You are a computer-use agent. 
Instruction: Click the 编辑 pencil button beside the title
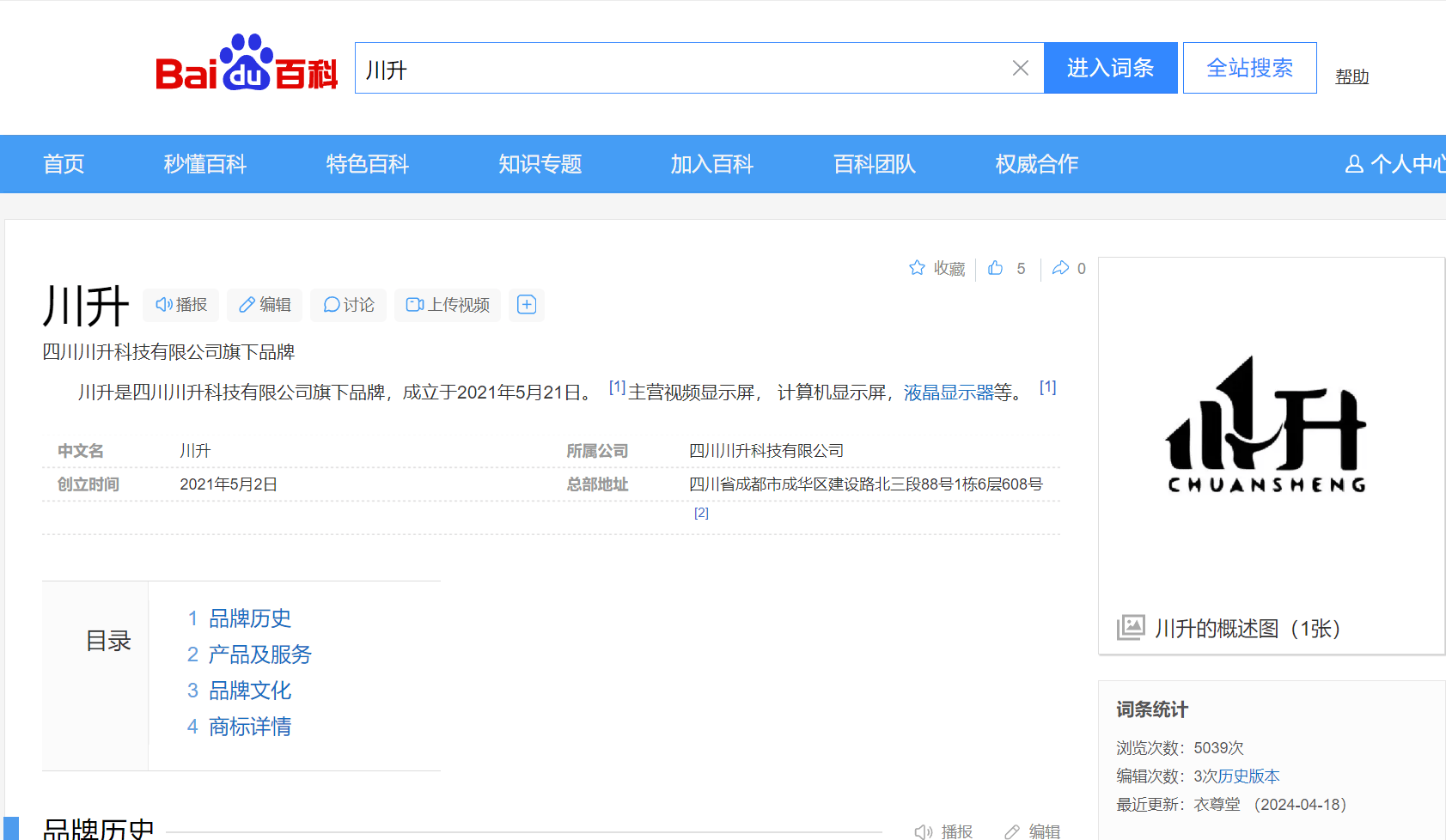[265, 305]
